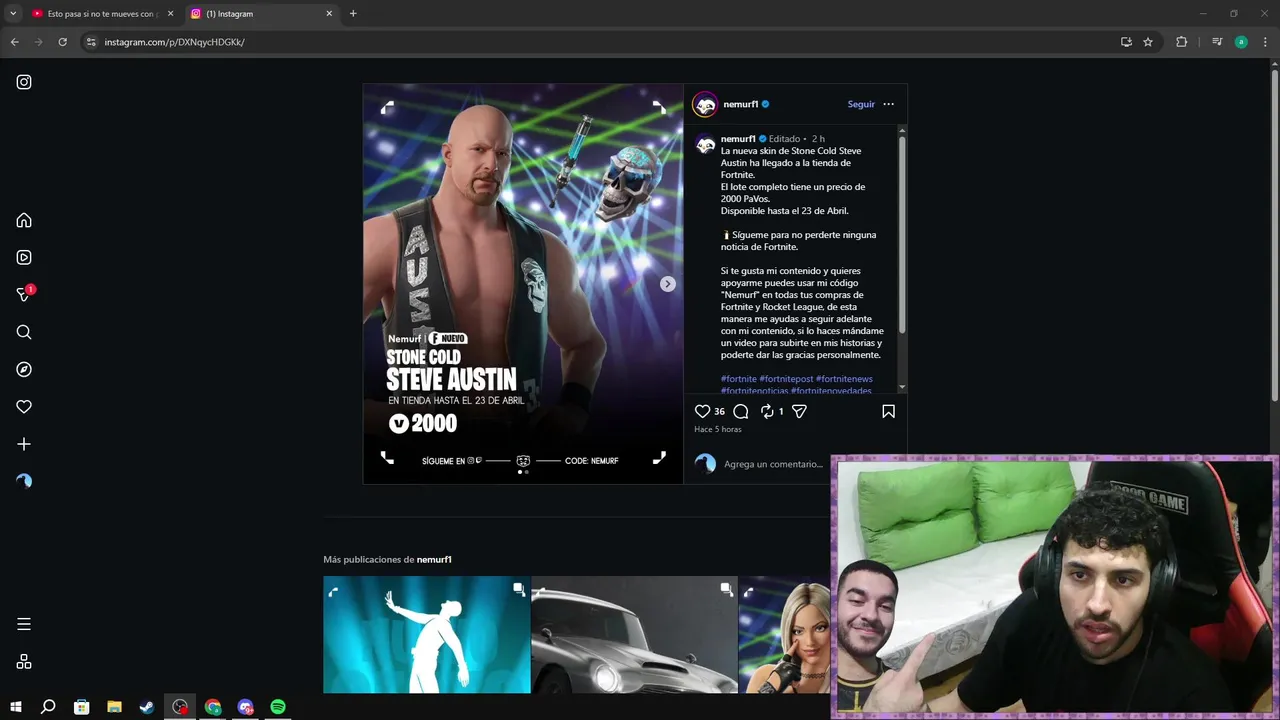
Task: Click the like count 36
Action: 719,411
